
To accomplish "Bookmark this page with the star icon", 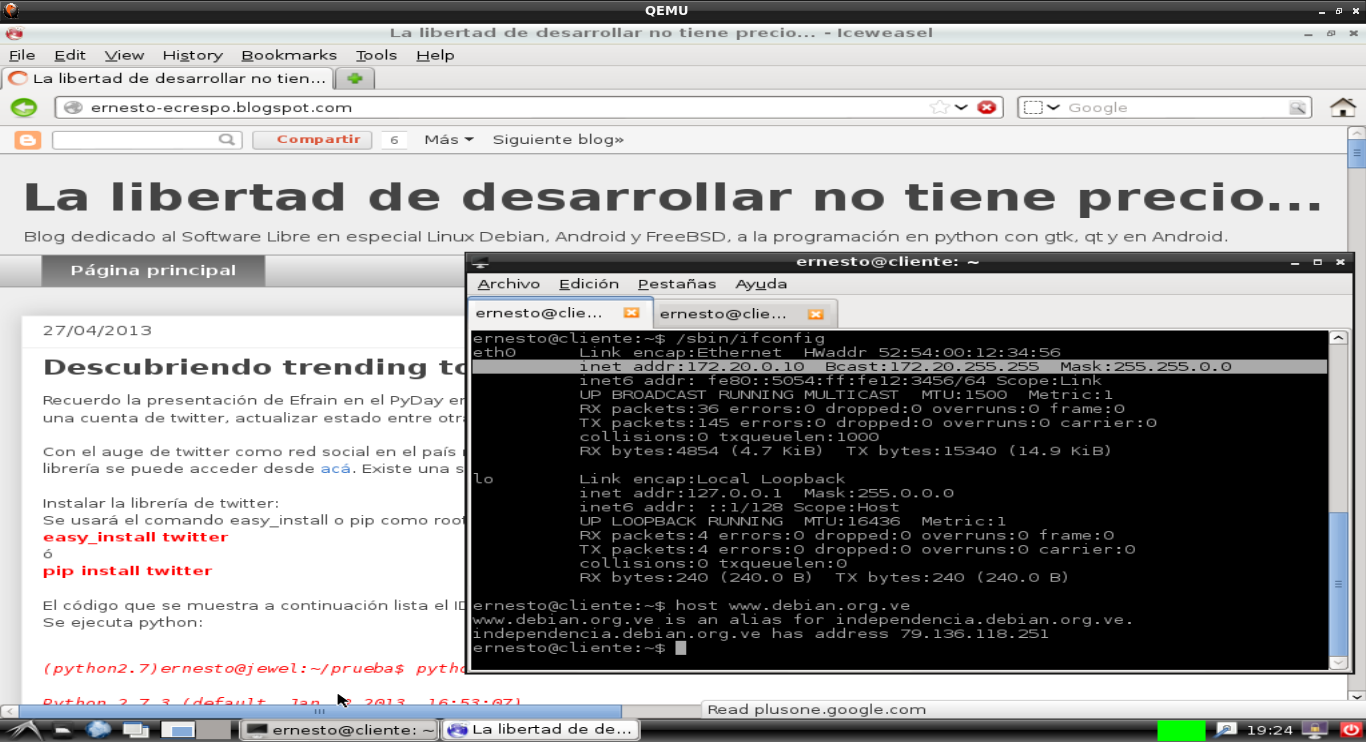I will (x=939, y=107).
